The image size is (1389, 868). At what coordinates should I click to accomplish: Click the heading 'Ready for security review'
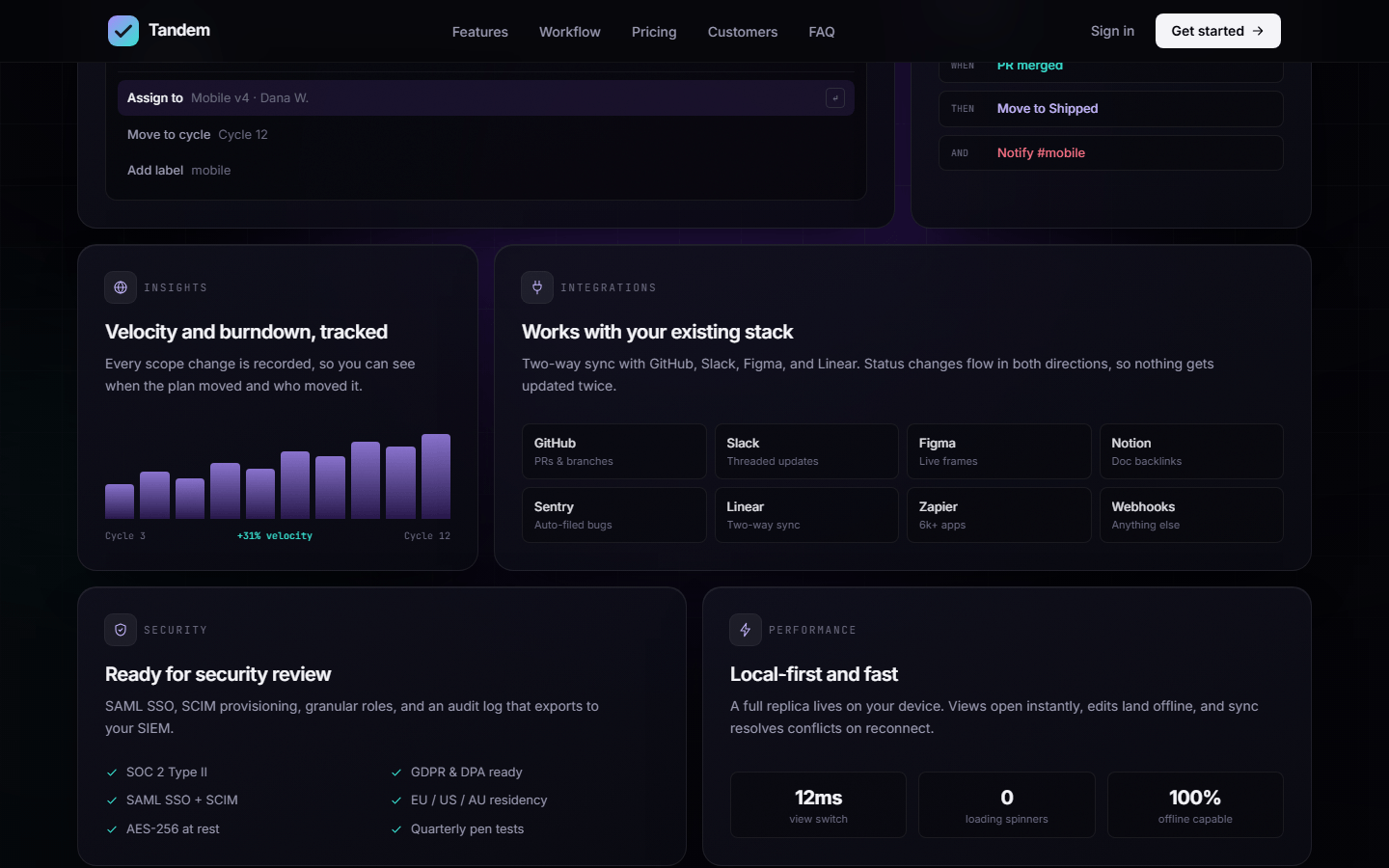(218, 674)
